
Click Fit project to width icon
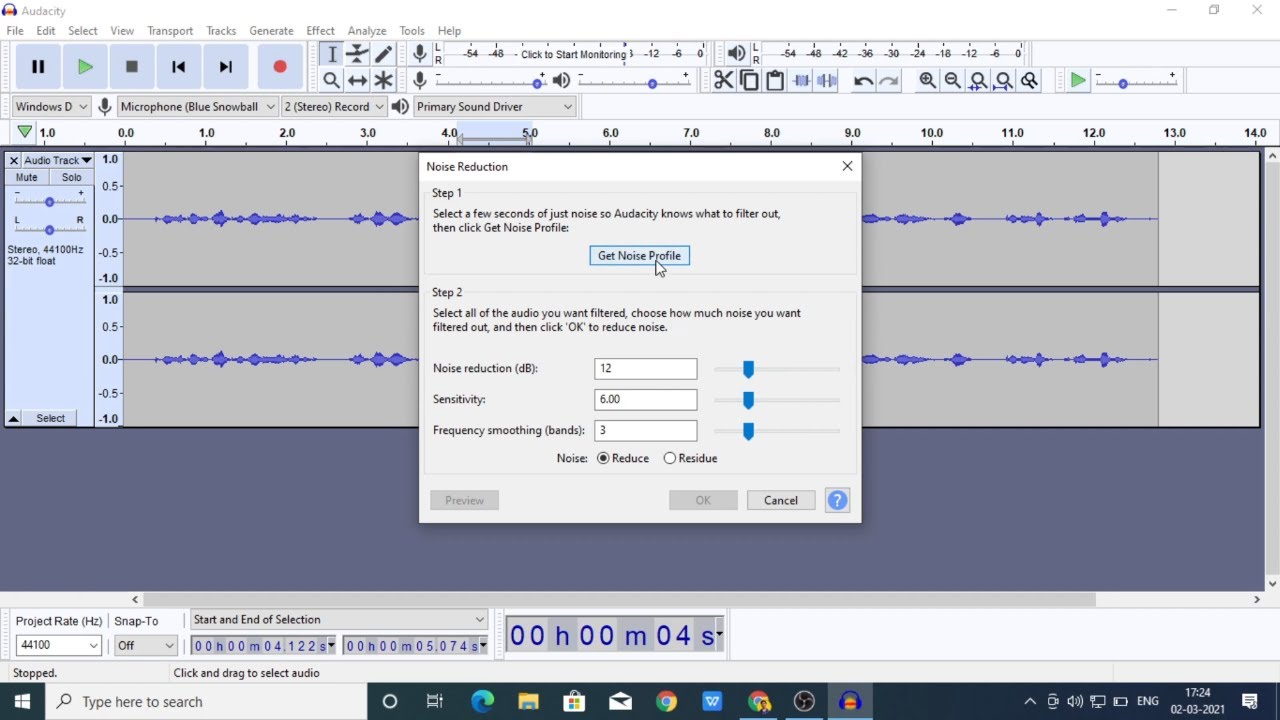1003,81
